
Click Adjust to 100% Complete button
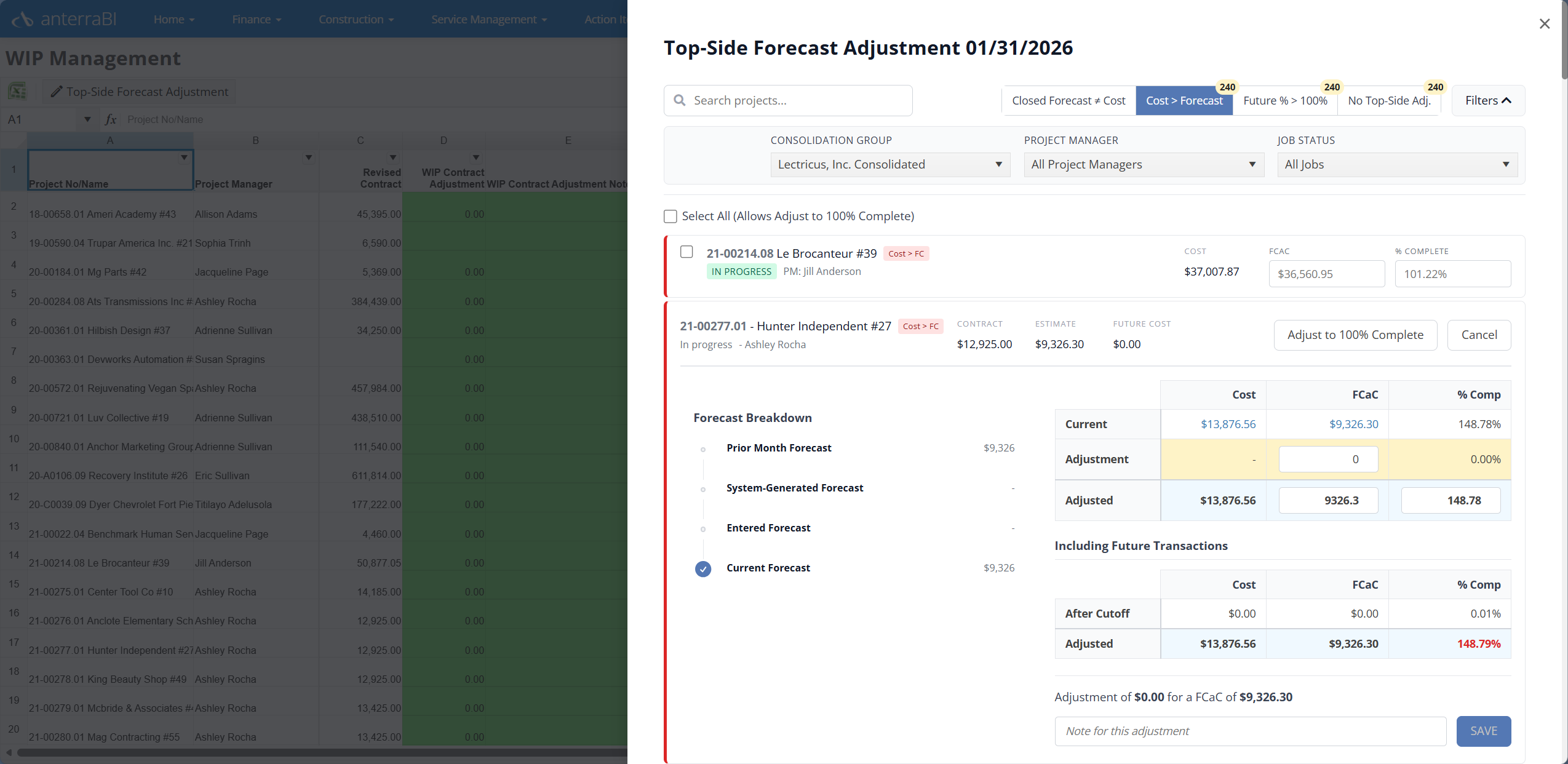click(1355, 335)
